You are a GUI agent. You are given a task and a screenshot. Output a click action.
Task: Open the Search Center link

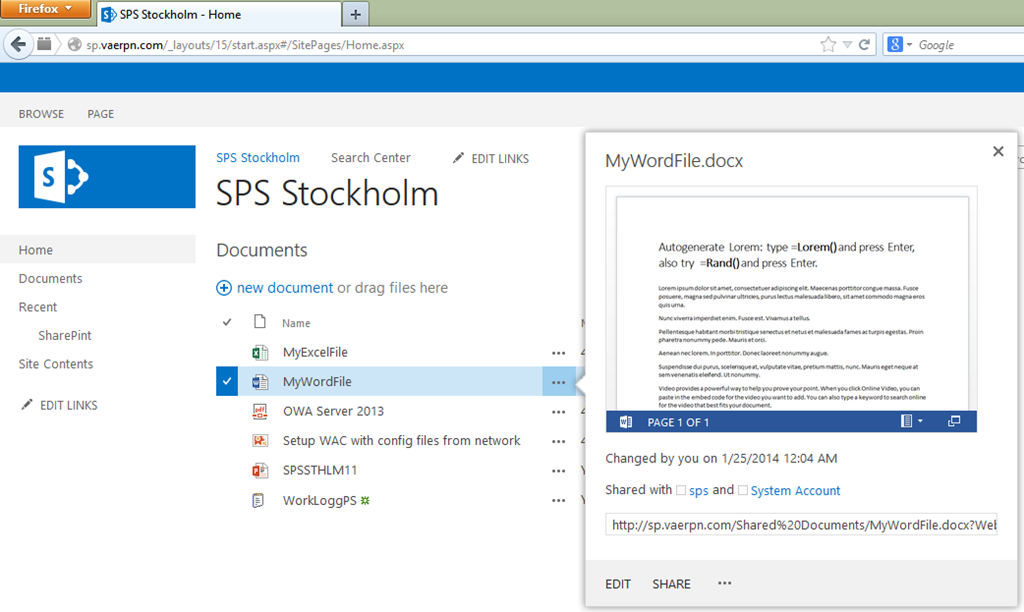pyautogui.click(x=370, y=157)
